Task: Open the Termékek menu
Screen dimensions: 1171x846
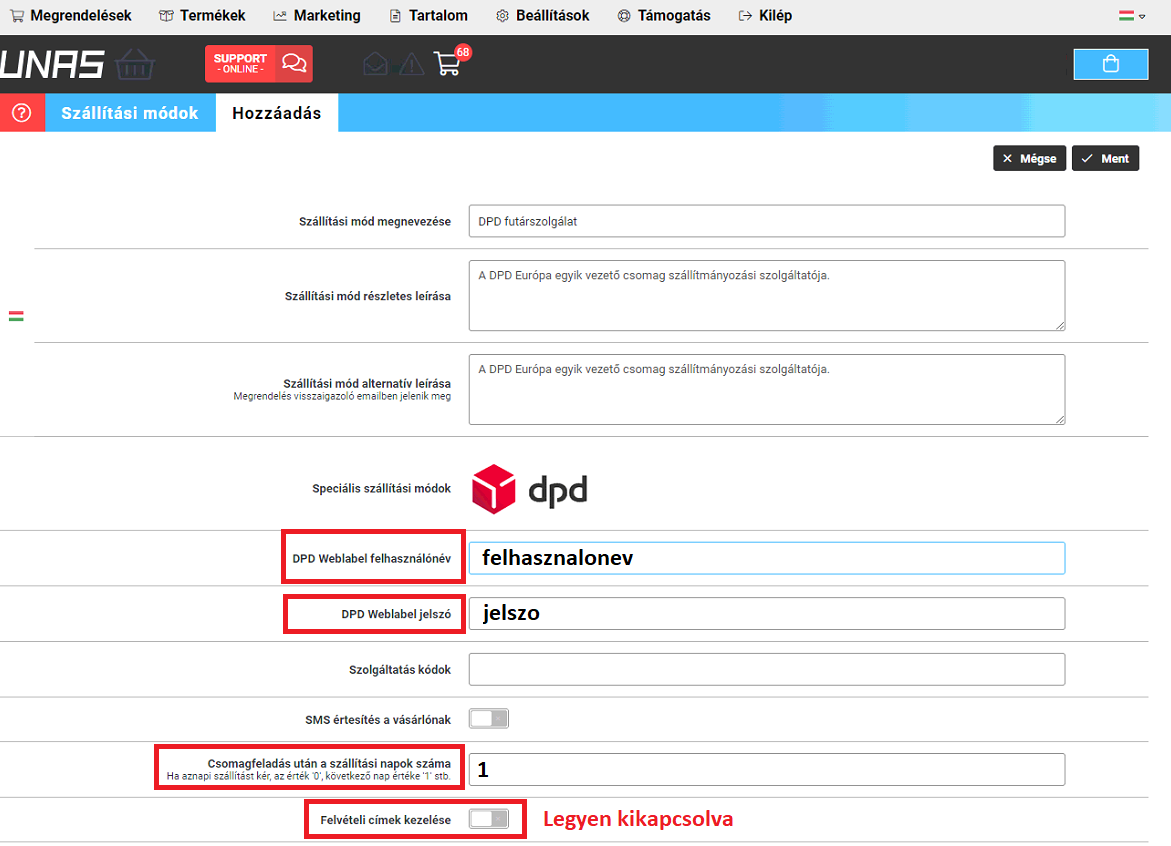Action: pyautogui.click(x=202, y=16)
